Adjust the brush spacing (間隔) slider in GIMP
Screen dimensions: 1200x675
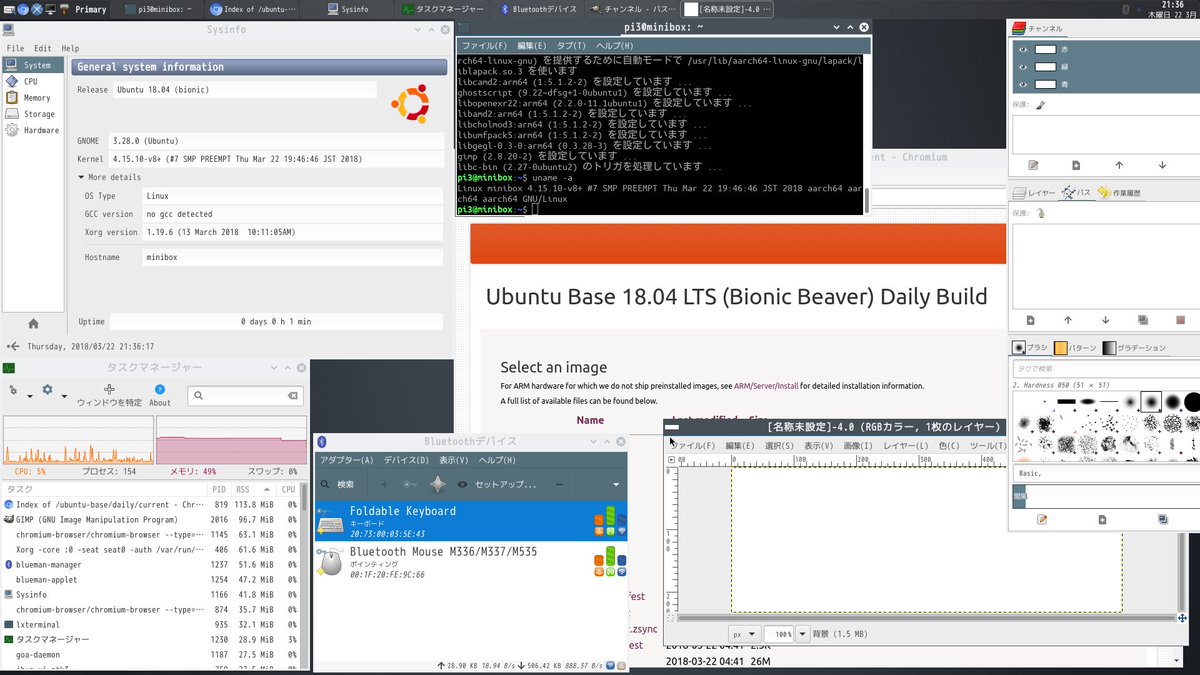[1104, 495]
